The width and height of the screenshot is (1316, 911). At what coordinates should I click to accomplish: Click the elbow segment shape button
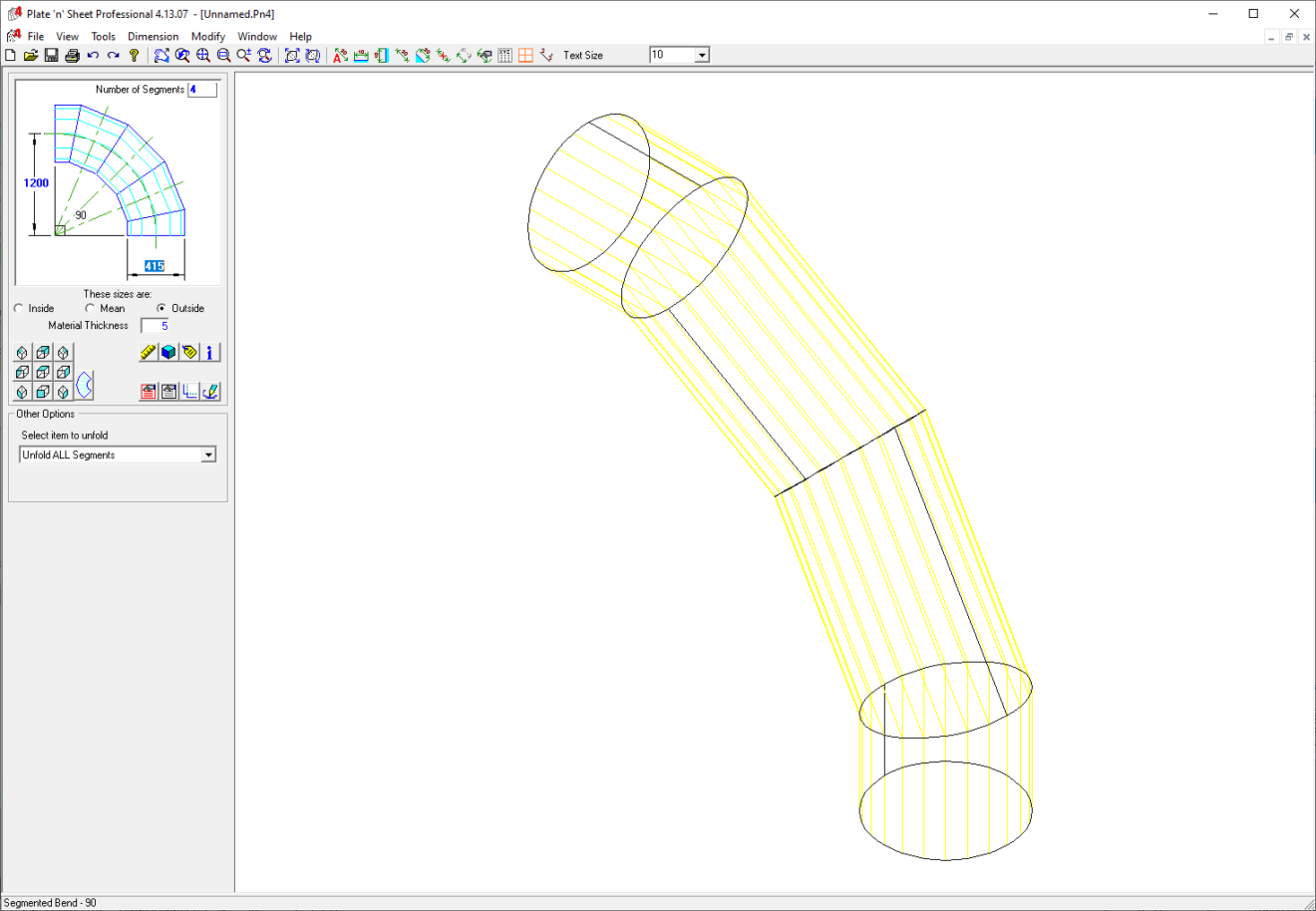click(x=84, y=385)
